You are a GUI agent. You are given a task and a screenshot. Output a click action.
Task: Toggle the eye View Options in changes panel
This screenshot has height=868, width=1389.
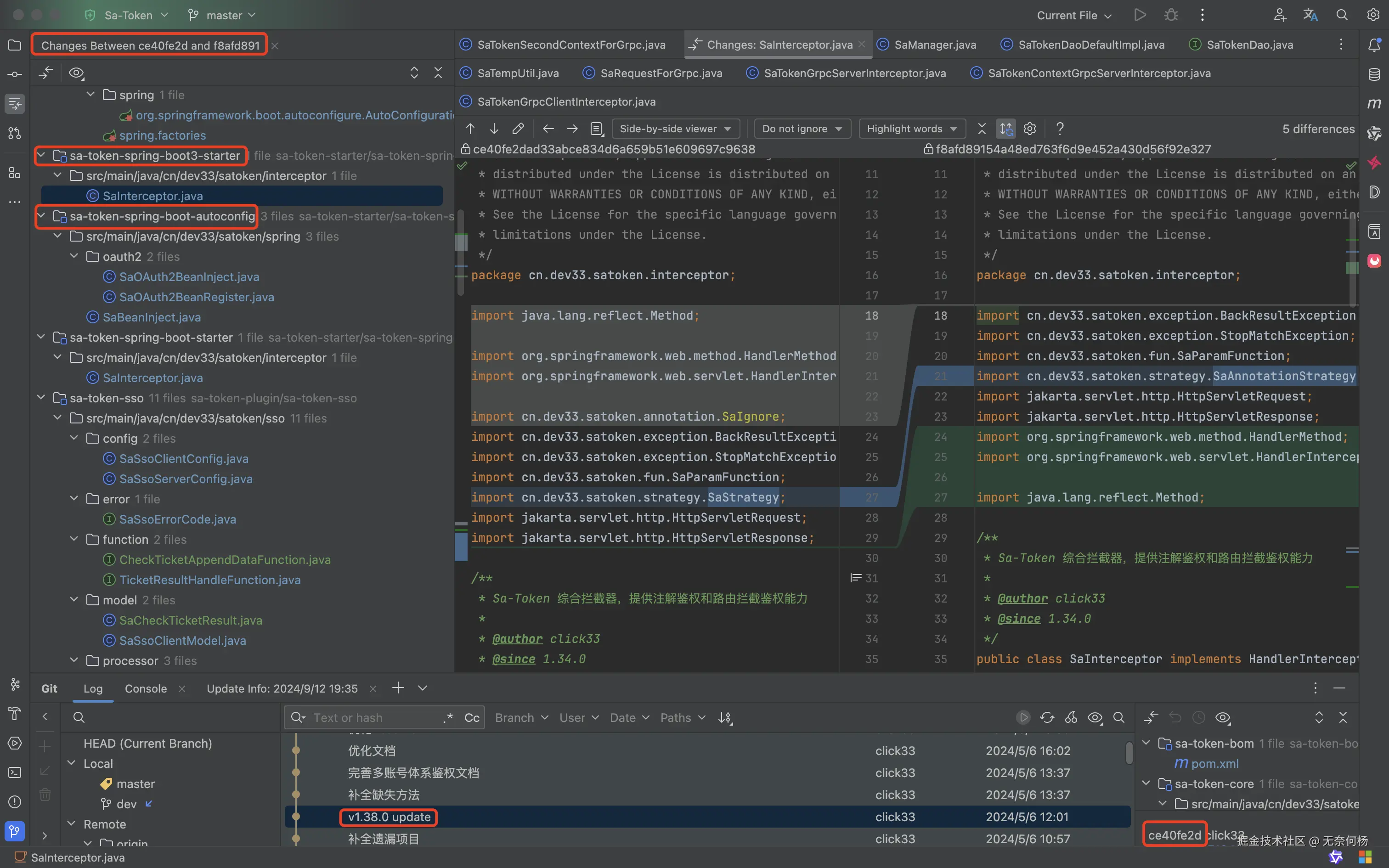[76, 73]
